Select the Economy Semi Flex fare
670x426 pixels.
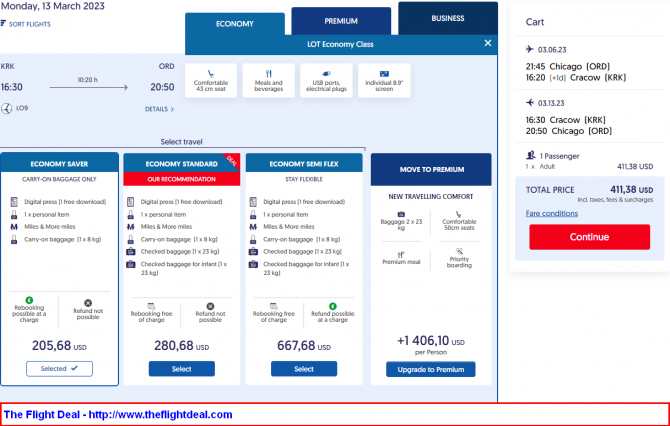click(x=304, y=369)
